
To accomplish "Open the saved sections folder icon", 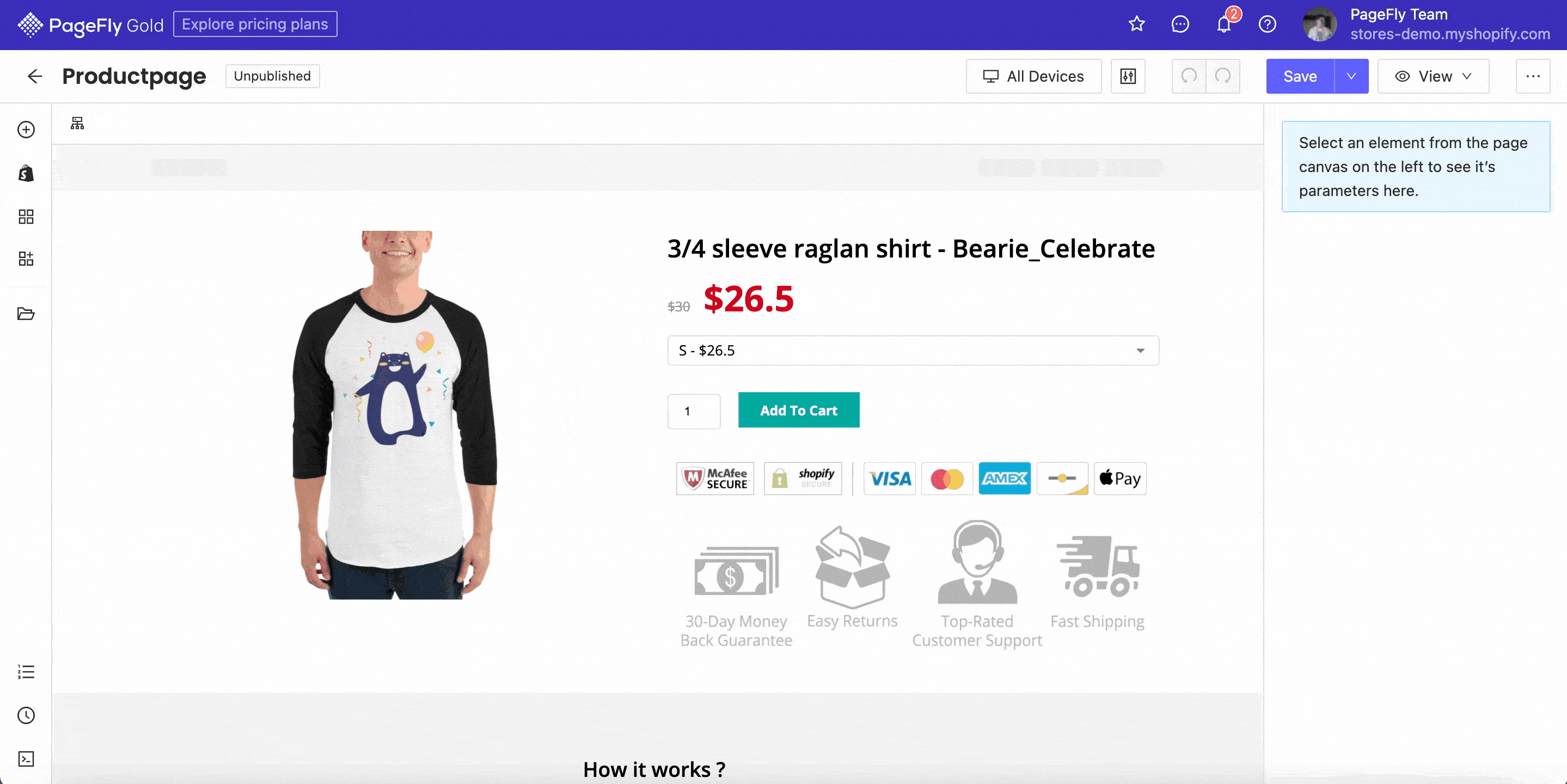I will tap(26, 314).
